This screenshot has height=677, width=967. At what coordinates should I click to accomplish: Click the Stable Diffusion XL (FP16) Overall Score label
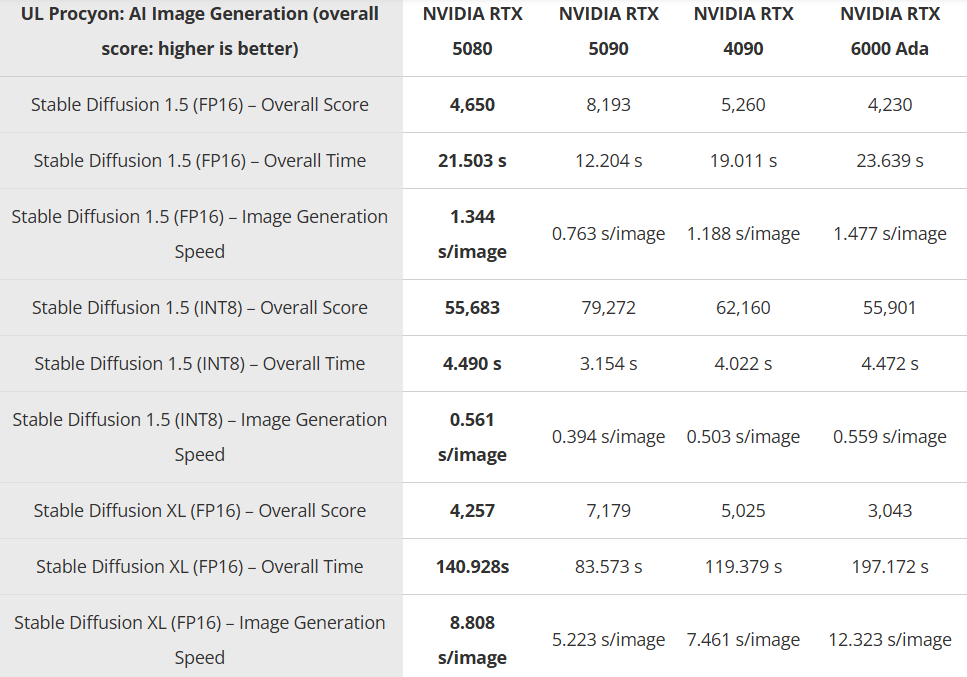pyautogui.click(x=200, y=511)
